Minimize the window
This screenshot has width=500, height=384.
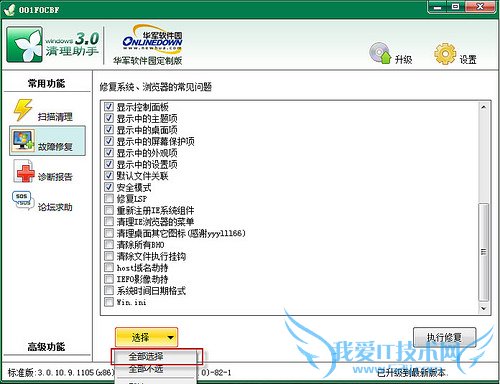(438, 7)
